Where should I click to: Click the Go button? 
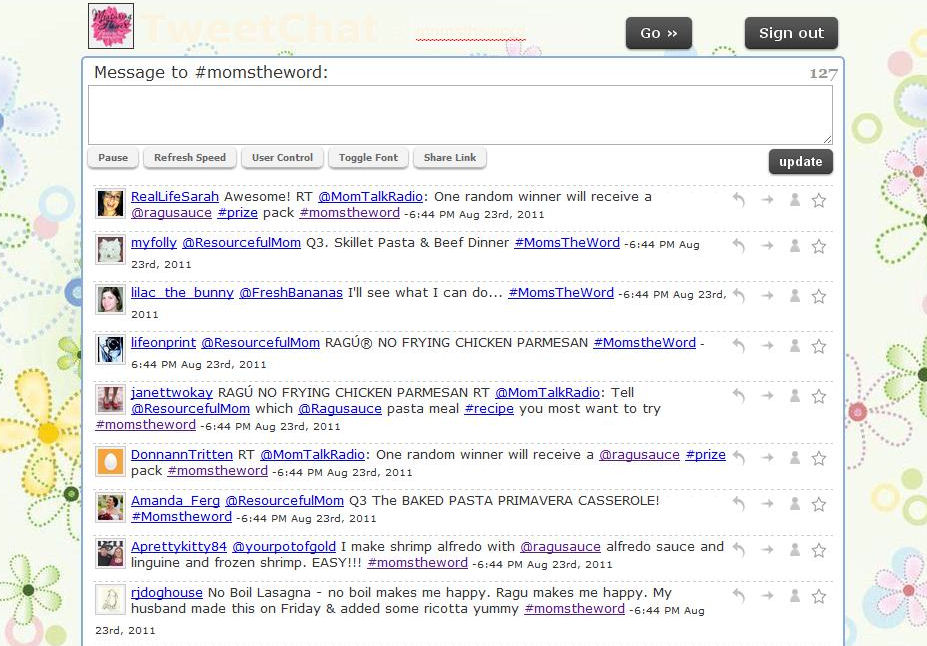[659, 33]
